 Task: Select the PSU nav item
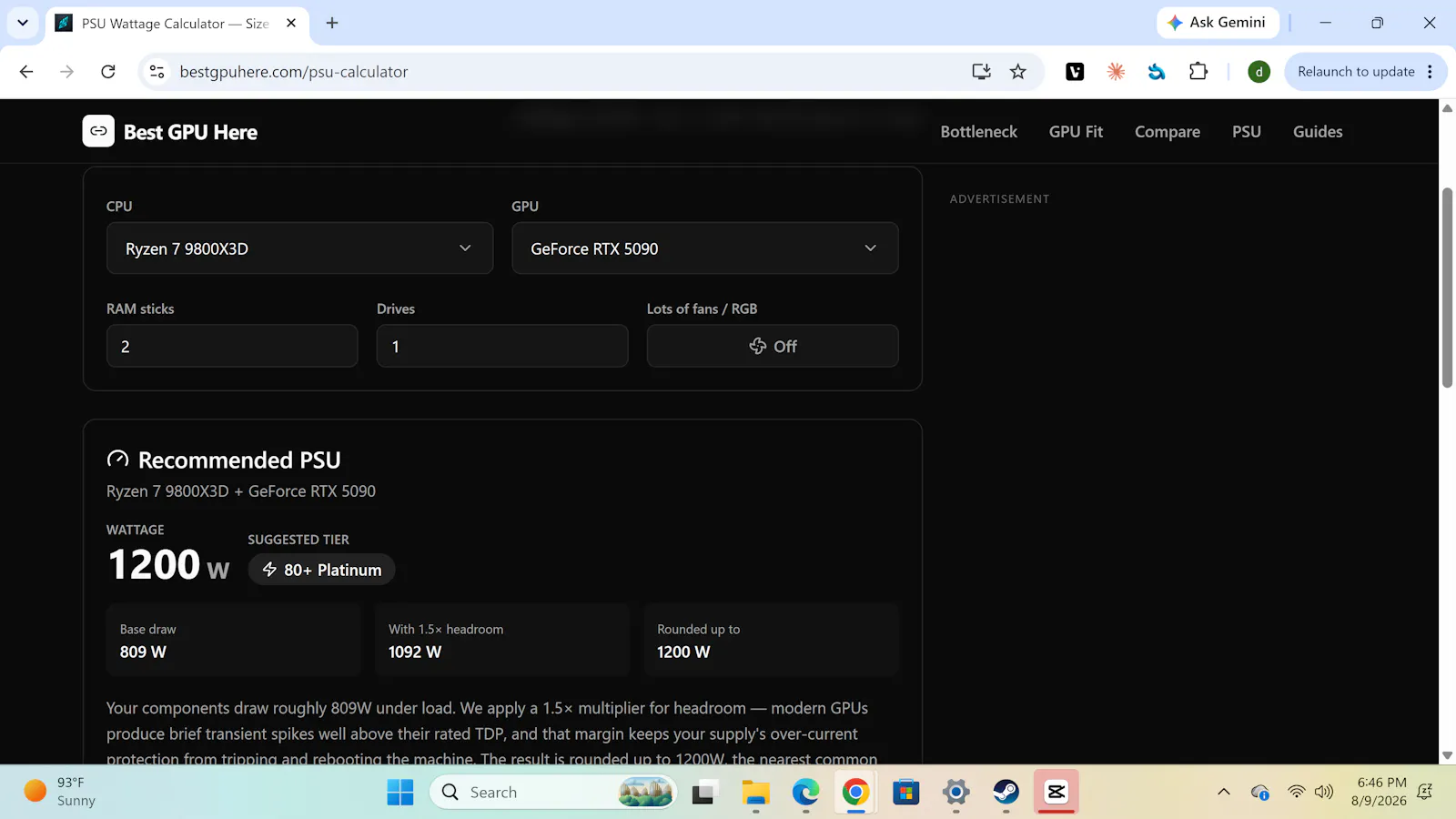(x=1246, y=132)
